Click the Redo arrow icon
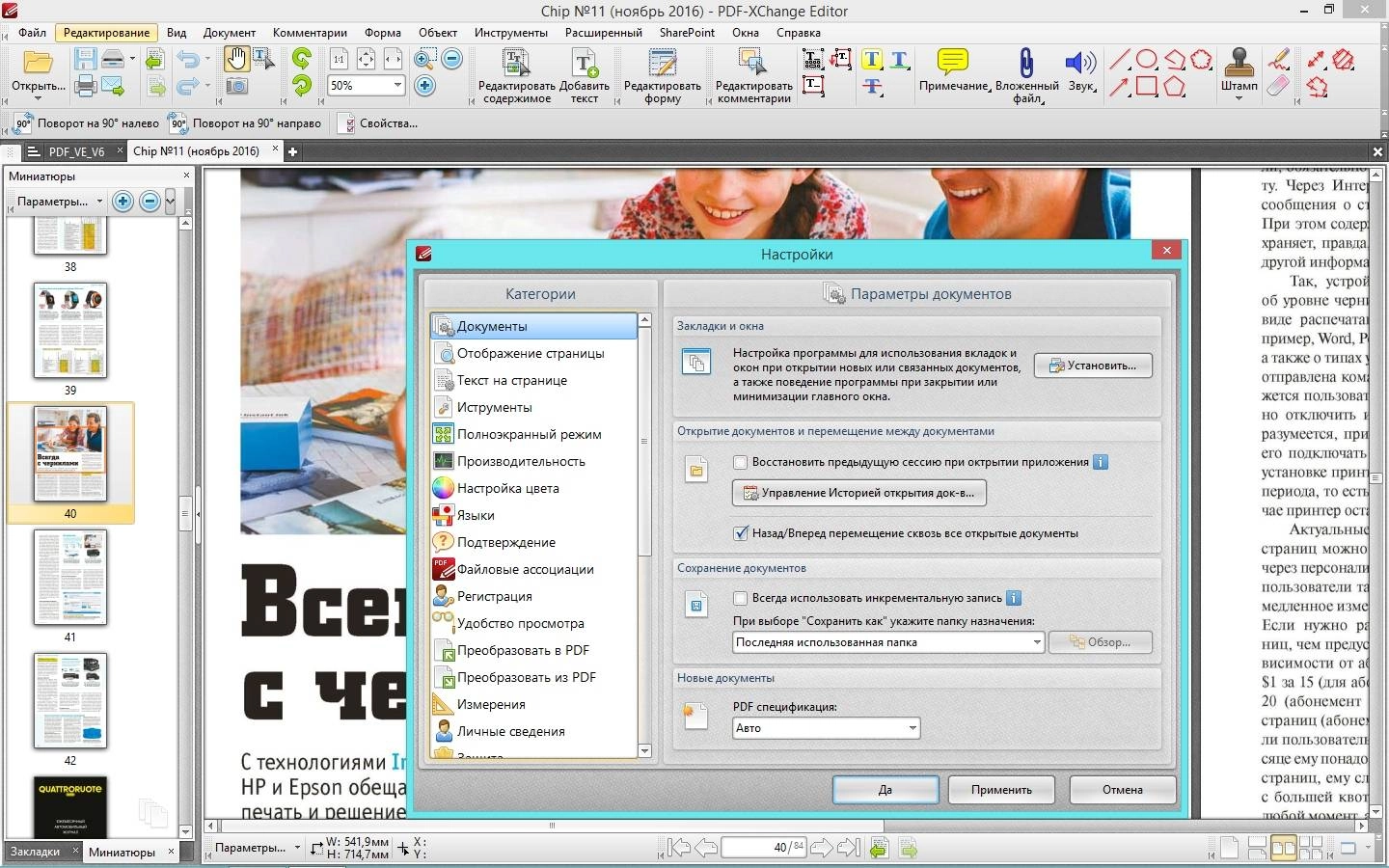1389x868 pixels. 188,86
